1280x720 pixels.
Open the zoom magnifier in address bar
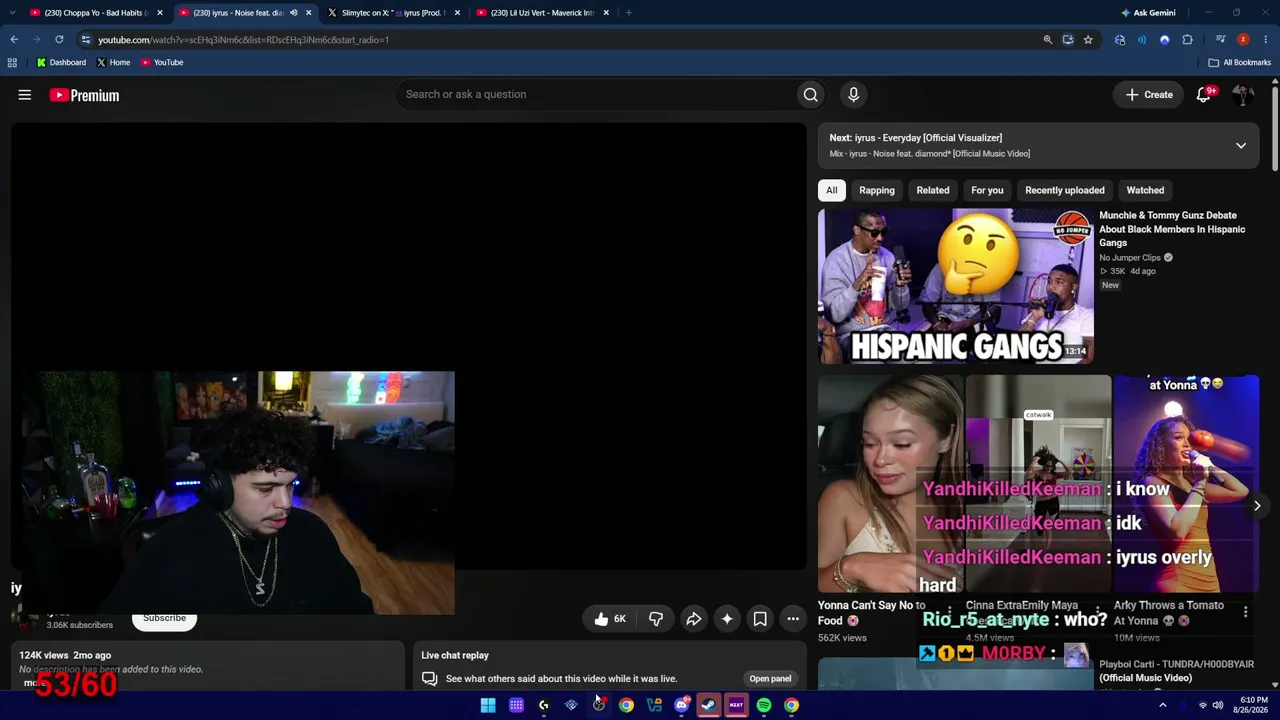[1048, 40]
